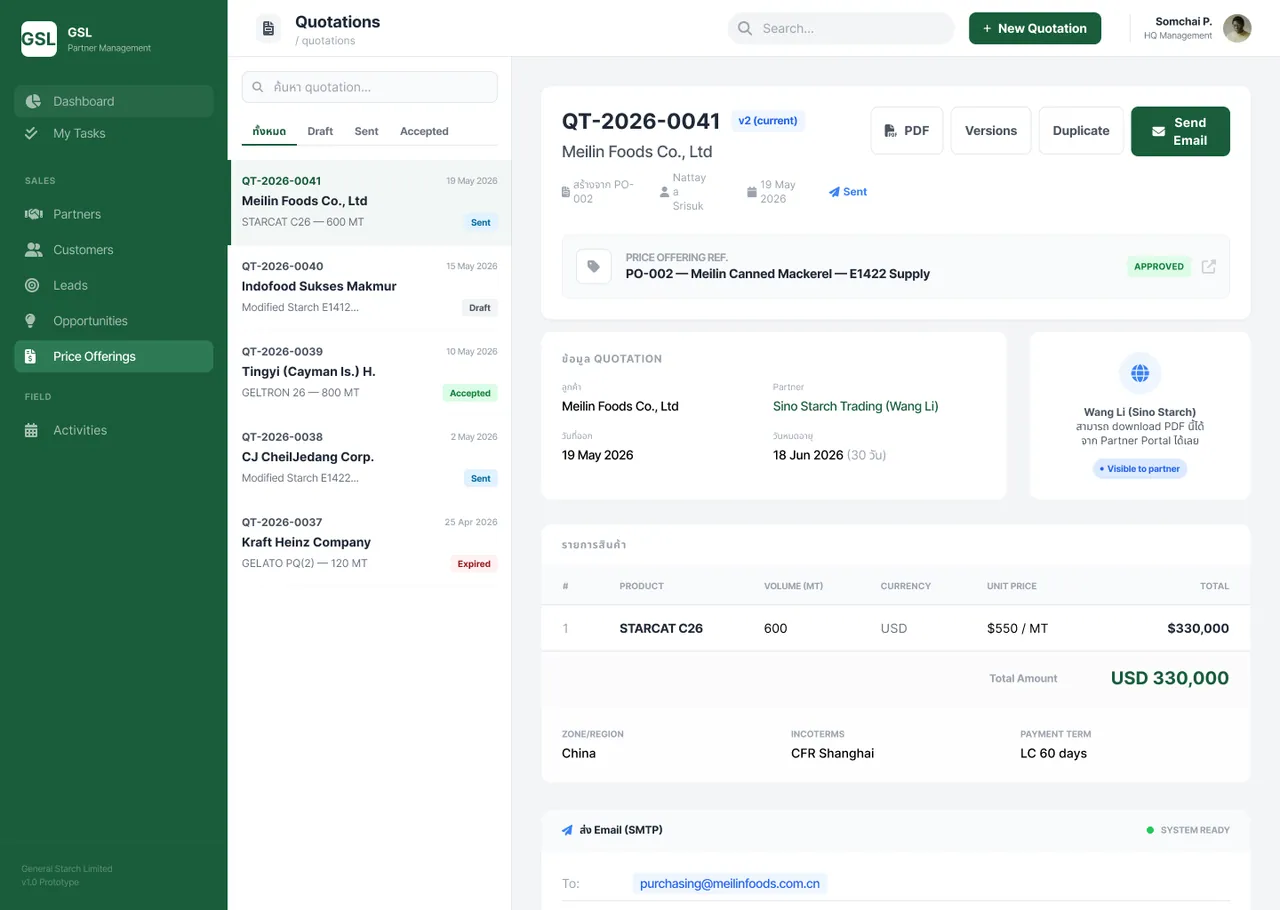Click the USD 330,000 total amount

pyautogui.click(x=1170, y=678)
